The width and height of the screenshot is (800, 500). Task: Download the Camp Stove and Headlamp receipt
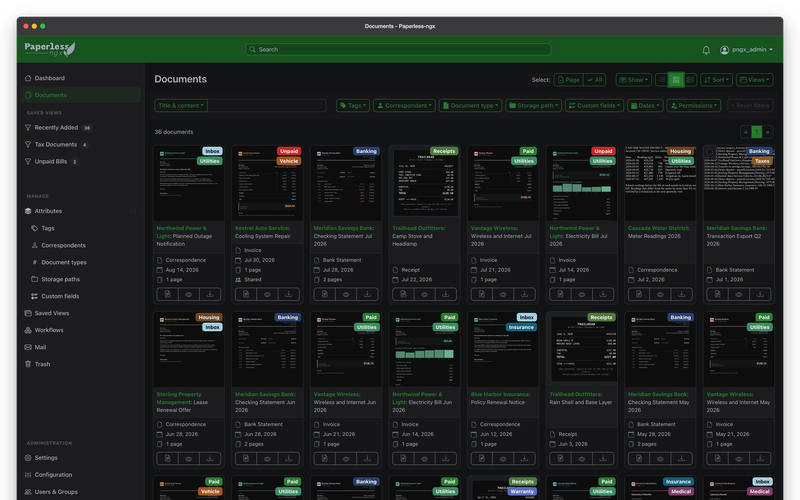(445, 294)
